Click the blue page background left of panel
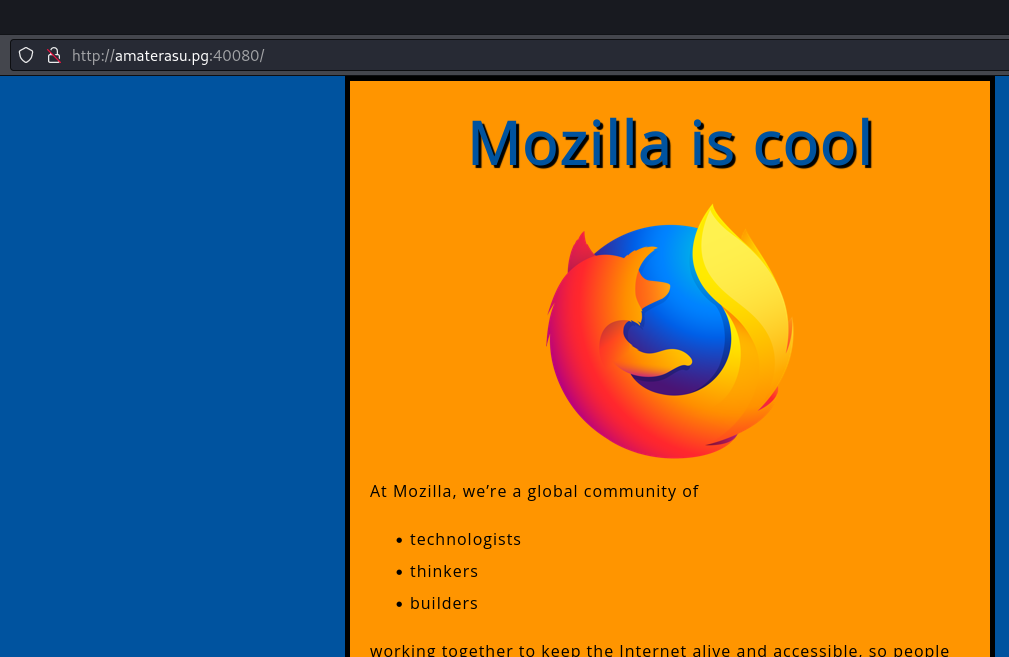The image size is (1009, 657). (x=170, y=360)
